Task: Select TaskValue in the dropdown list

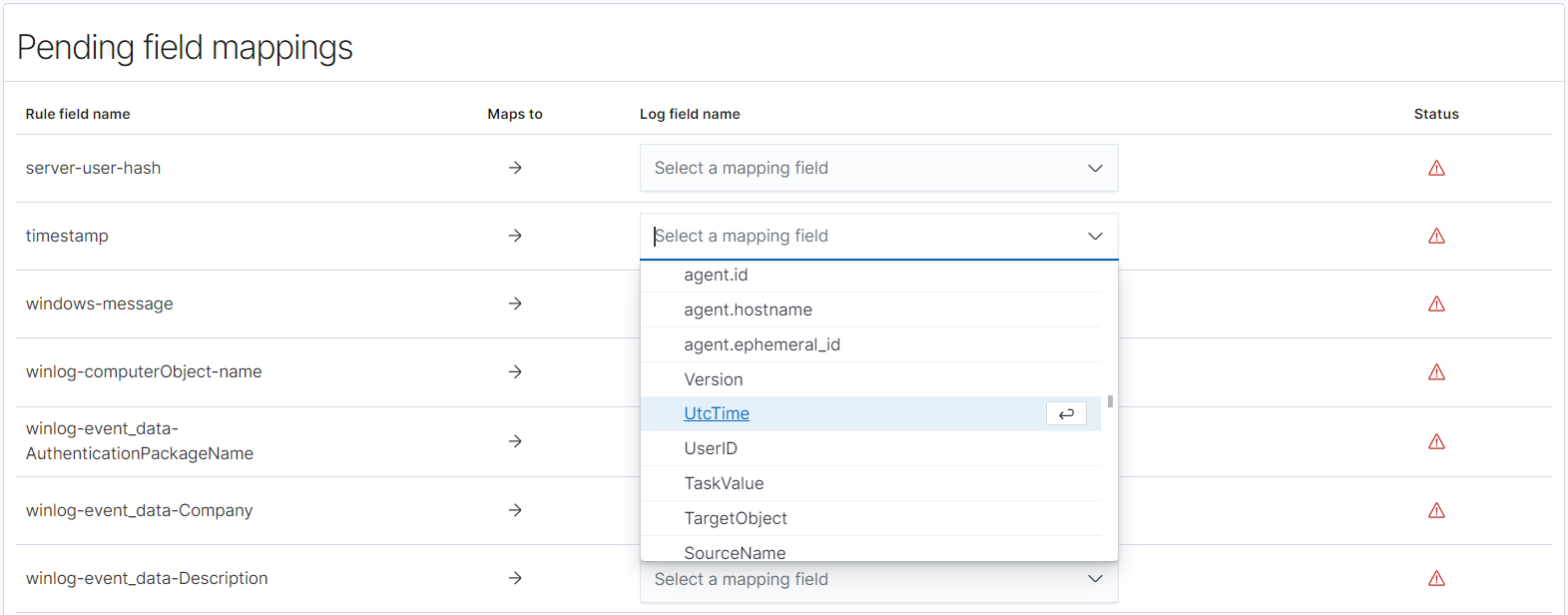Action: 724,483
